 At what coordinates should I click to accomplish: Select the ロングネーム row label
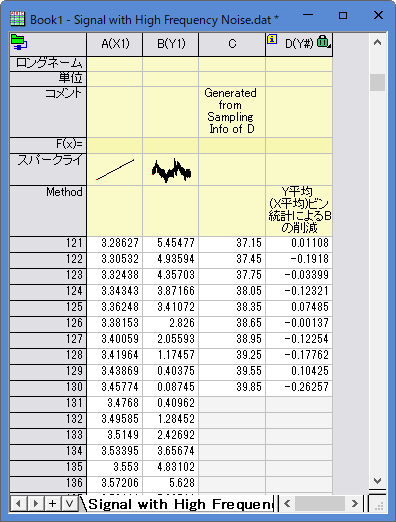48,63
